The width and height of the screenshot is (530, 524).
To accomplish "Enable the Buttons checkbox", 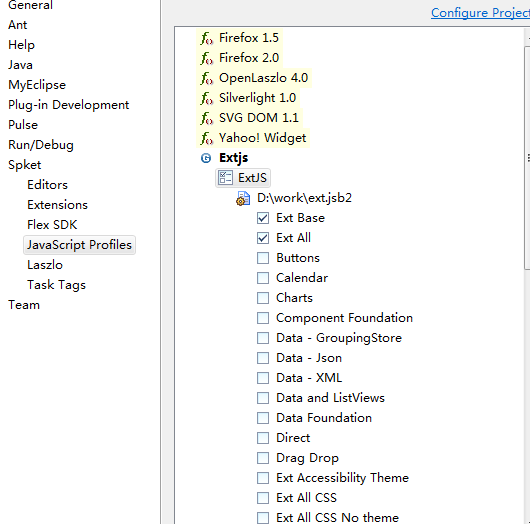I will 263,258.
